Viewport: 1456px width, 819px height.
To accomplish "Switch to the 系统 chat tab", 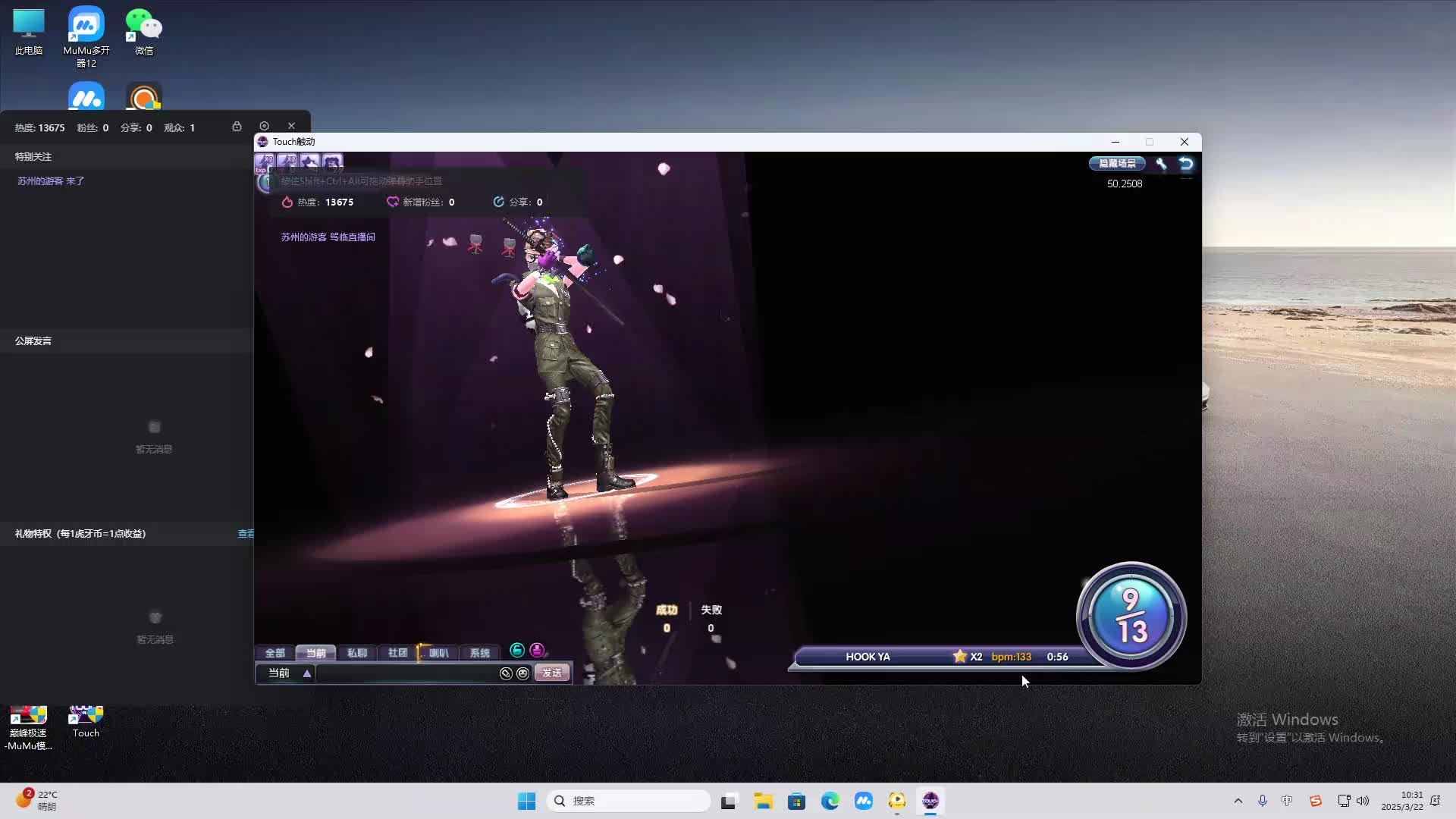I will pos(479,653).
